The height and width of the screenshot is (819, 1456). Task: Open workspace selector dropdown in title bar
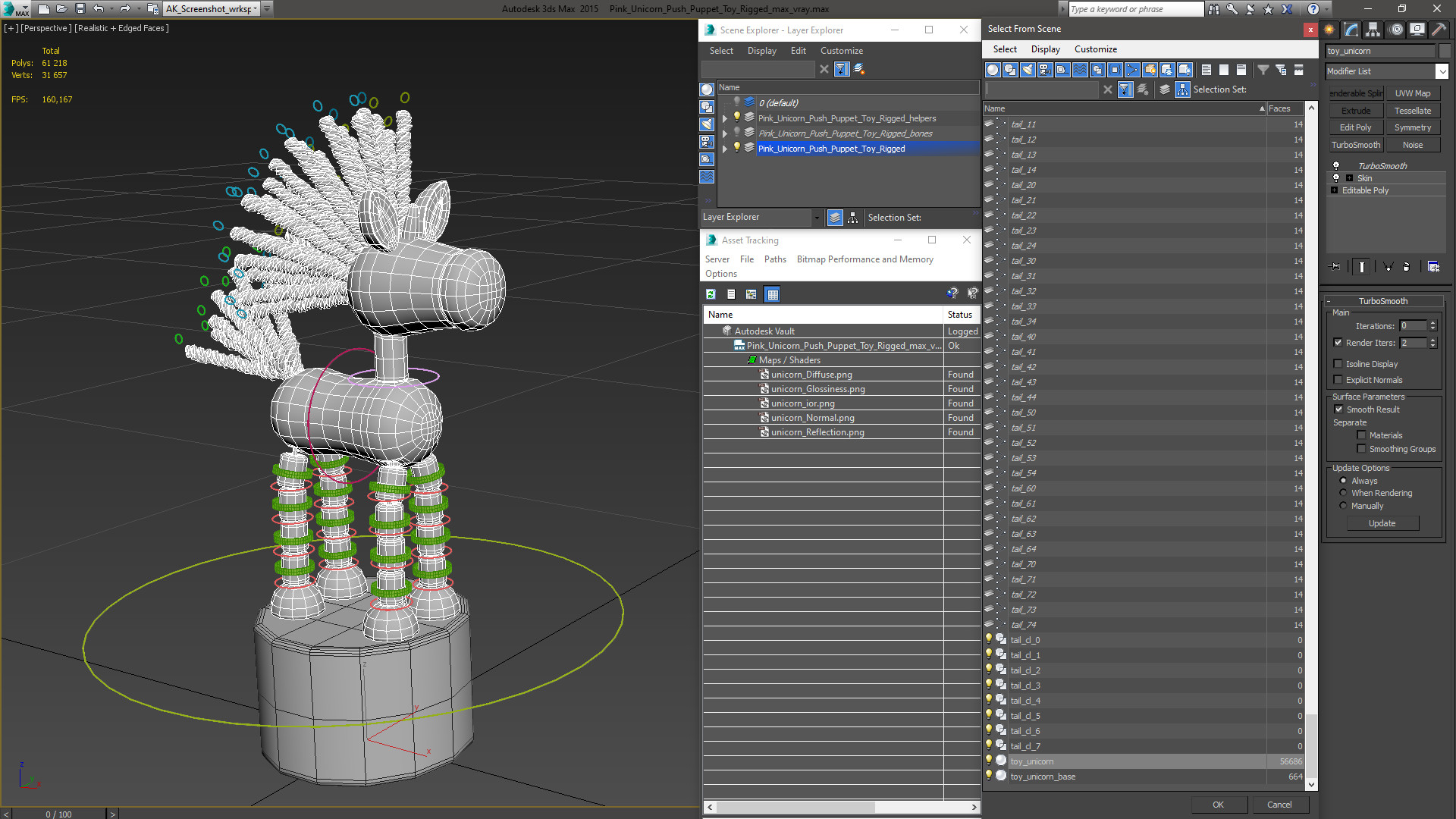(x=267, y=9)
